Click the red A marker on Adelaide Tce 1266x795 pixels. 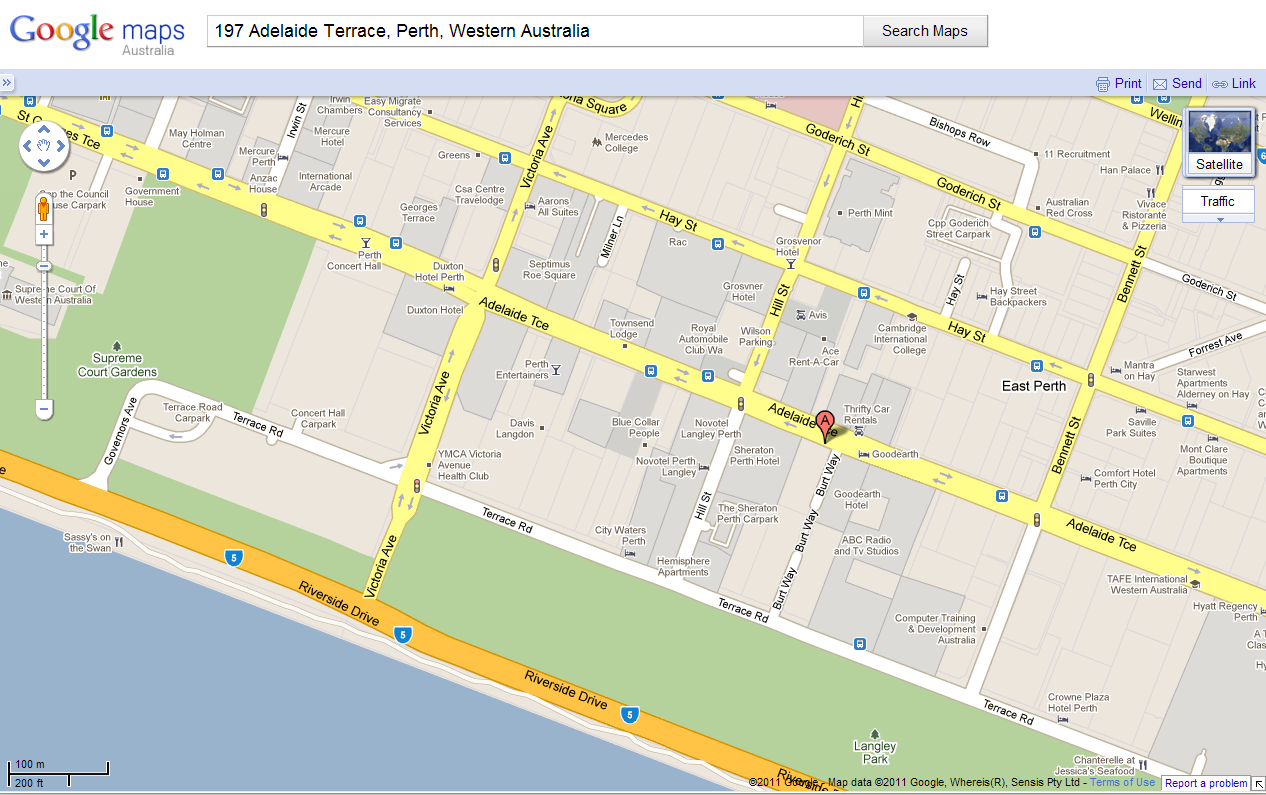pyautogui.click(x=825, y=426)
